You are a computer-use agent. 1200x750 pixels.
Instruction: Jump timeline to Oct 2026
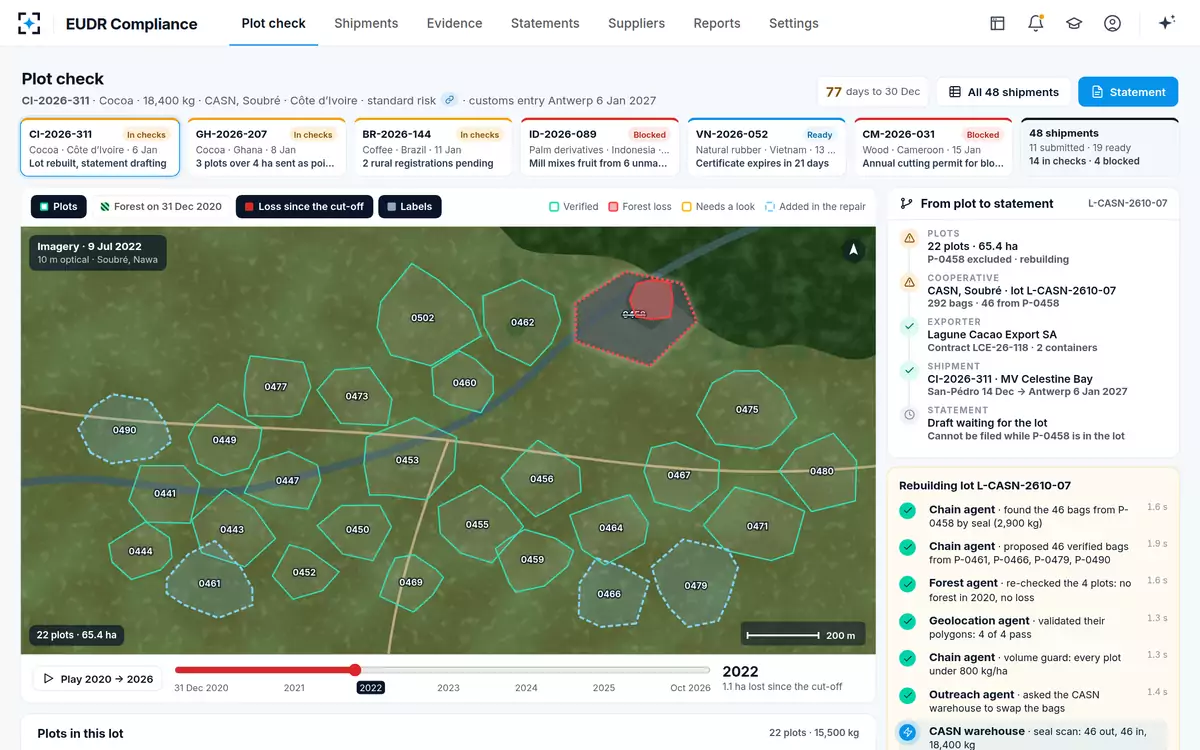pos(691,688)
